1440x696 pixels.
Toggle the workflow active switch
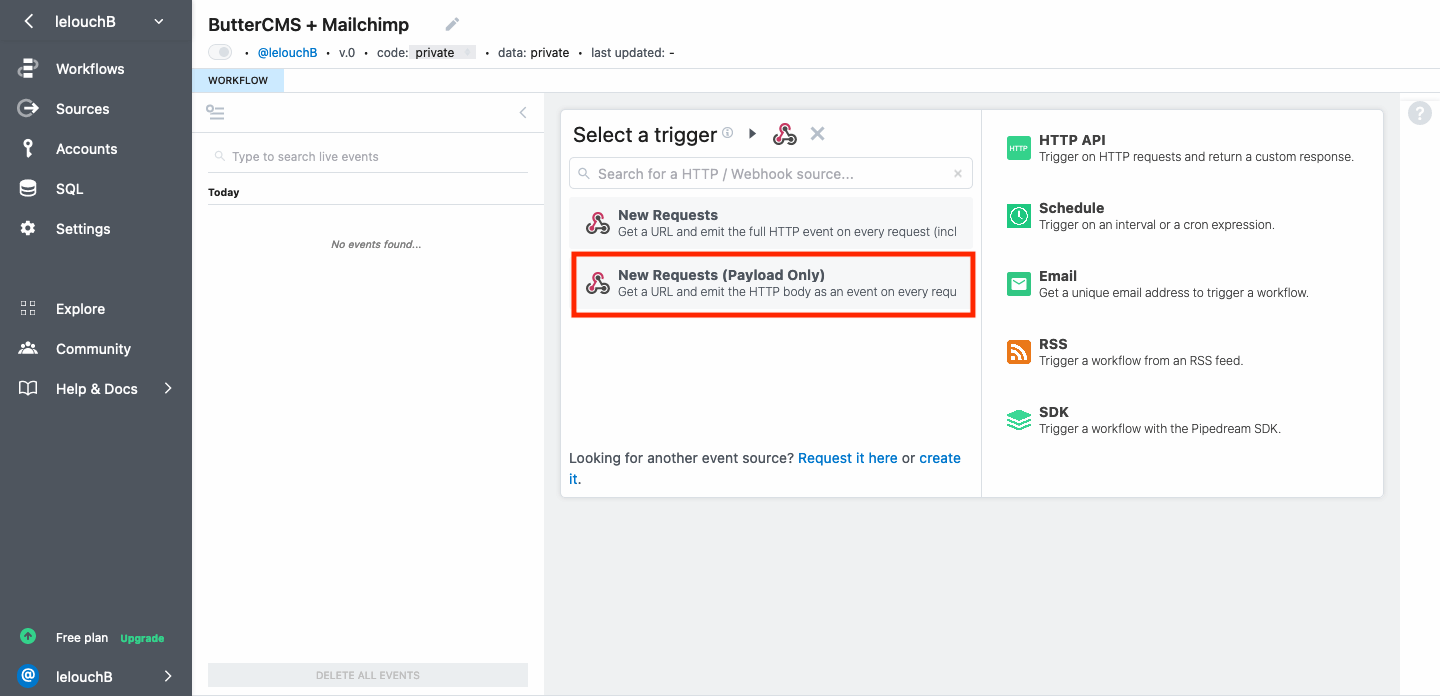(220, 52)
